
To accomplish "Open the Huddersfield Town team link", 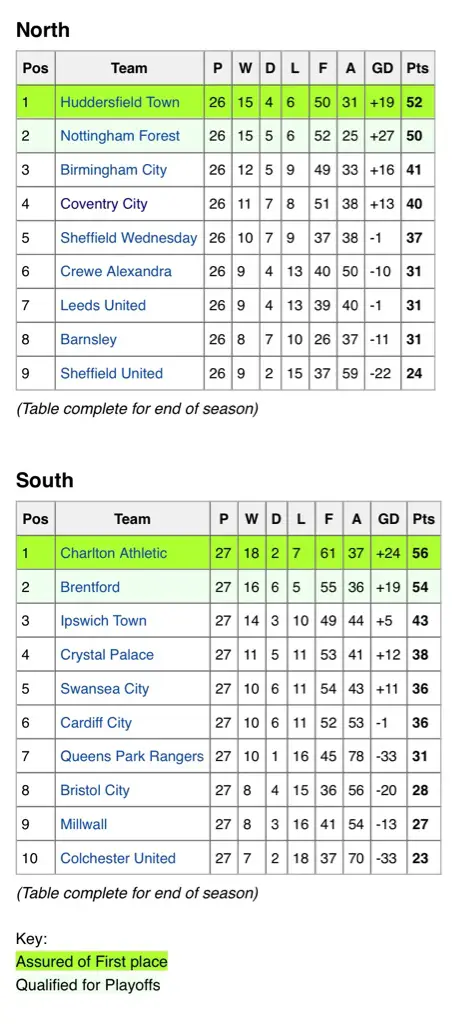I will pyautogui.click(x=119, y=102).
